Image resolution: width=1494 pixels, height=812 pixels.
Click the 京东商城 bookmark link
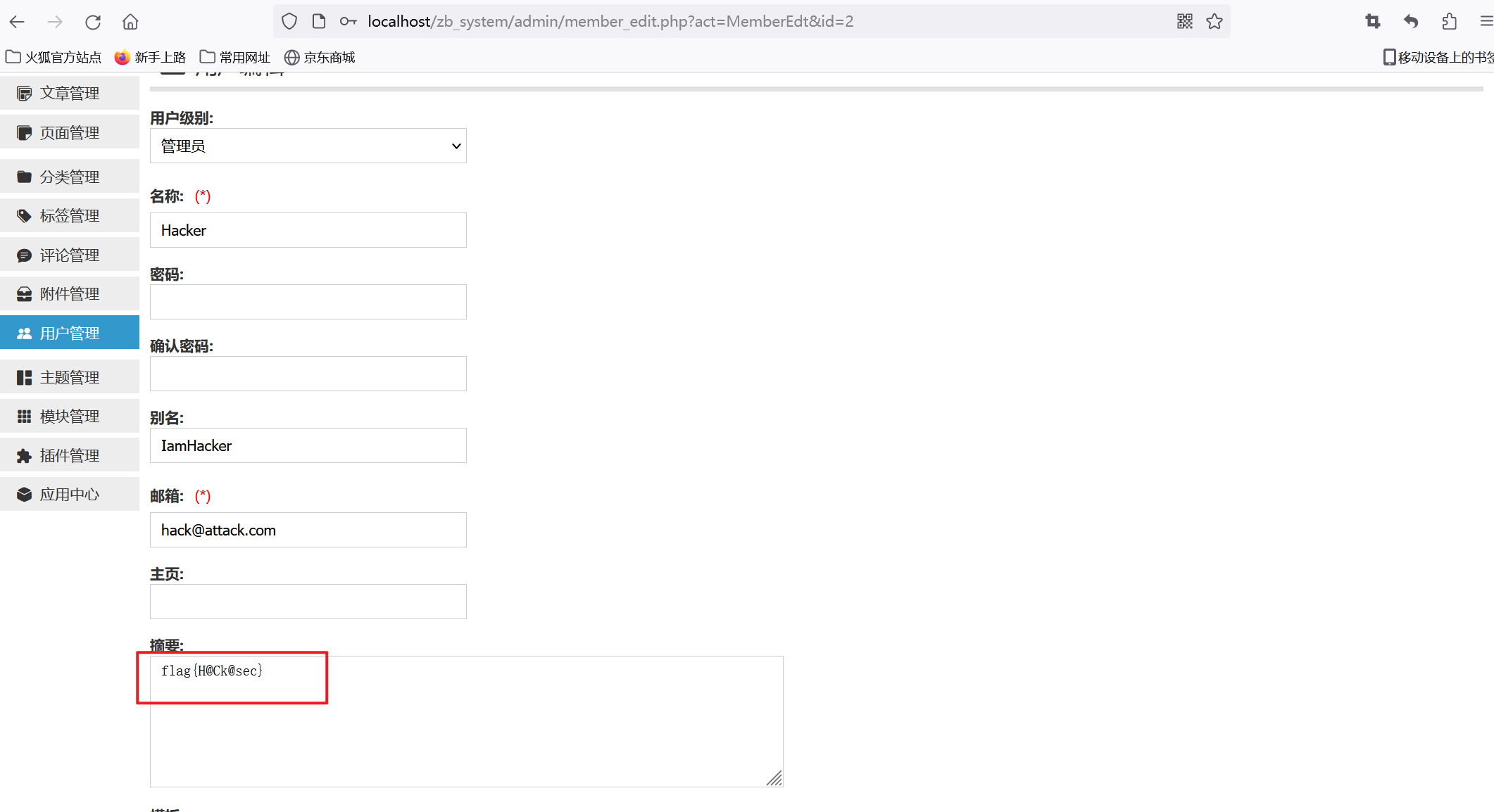click(320, 57)
